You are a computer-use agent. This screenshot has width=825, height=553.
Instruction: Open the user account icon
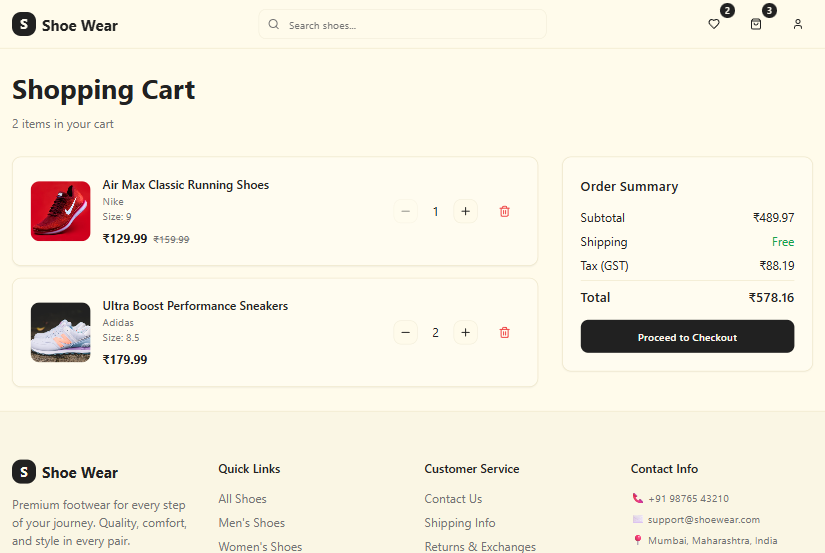[x=797, y=24]
